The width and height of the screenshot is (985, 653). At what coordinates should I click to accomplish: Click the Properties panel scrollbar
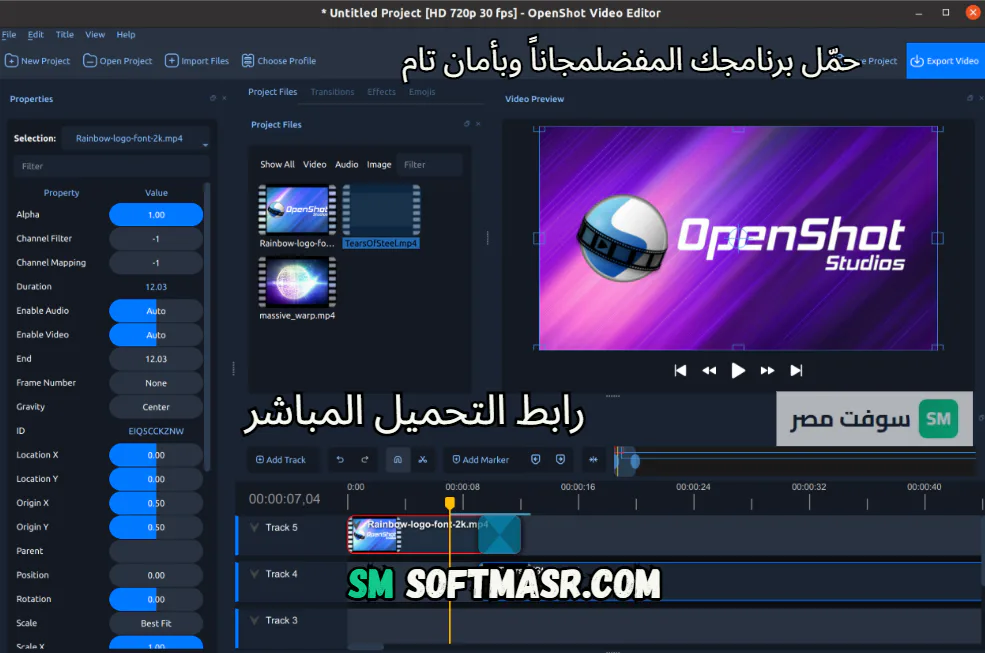[x=207, y=327]
